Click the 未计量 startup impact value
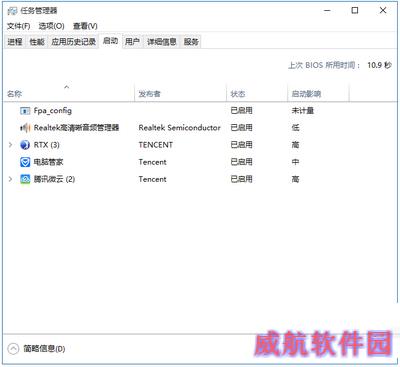 tap(303, 111)
